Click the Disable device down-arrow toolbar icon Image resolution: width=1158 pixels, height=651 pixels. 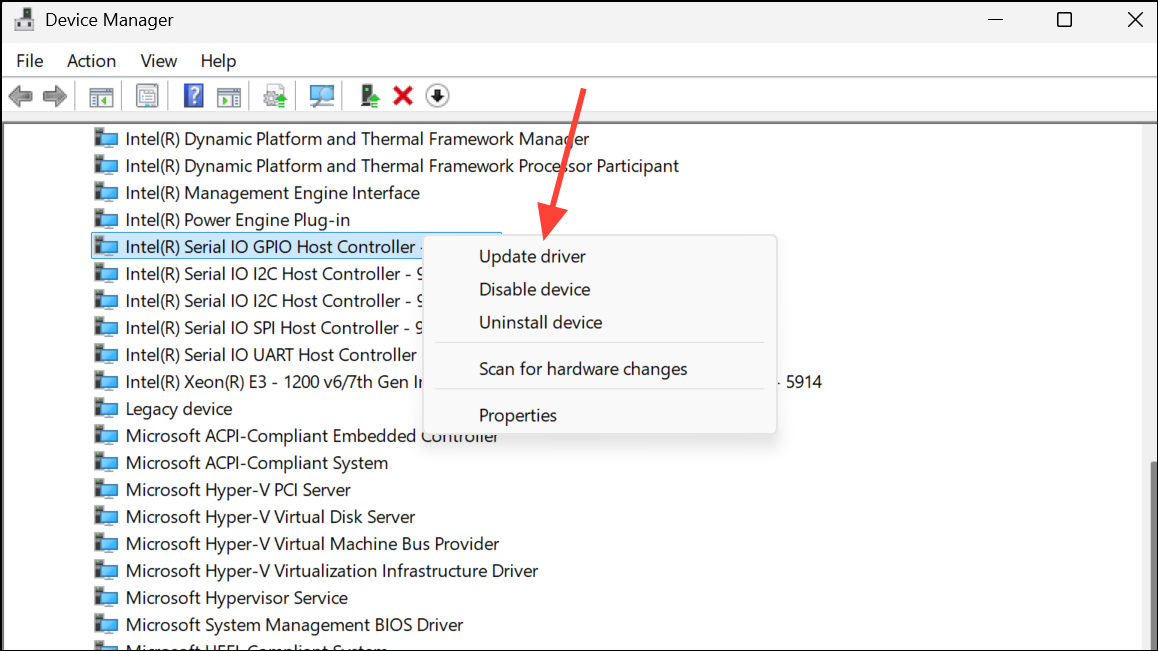437,95
